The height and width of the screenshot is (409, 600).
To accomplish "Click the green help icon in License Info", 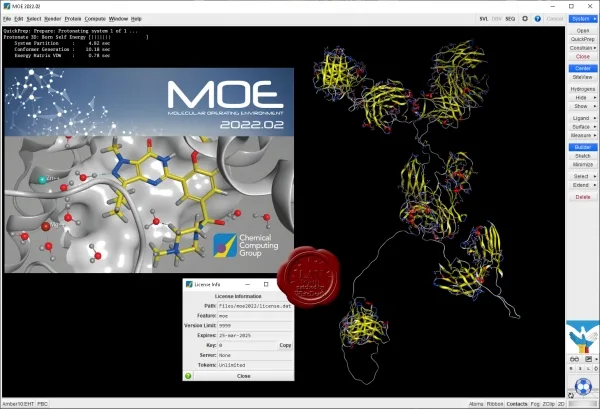I will pos(188,376).
